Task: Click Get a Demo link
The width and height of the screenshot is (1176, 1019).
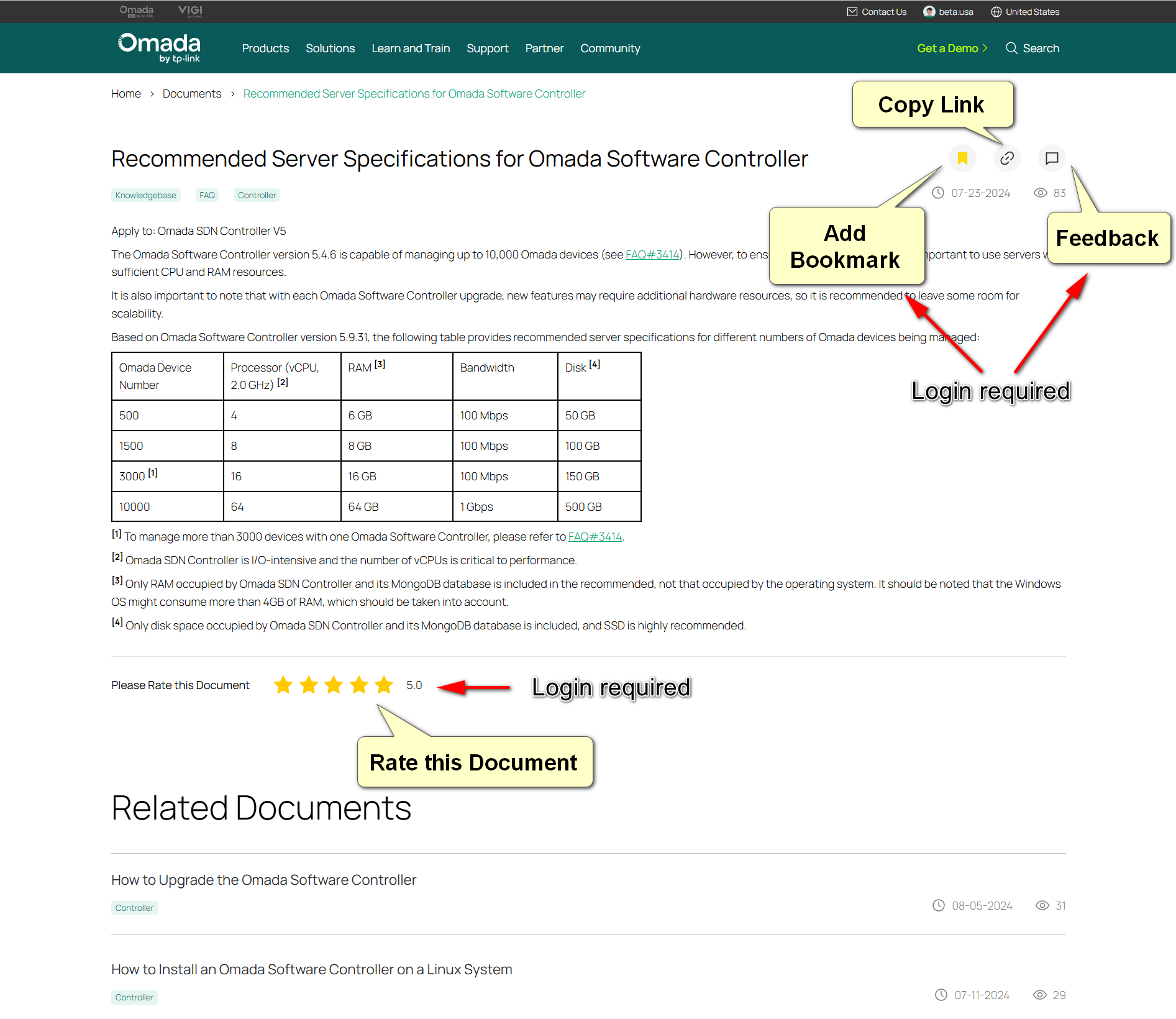Action: [952, 48]
